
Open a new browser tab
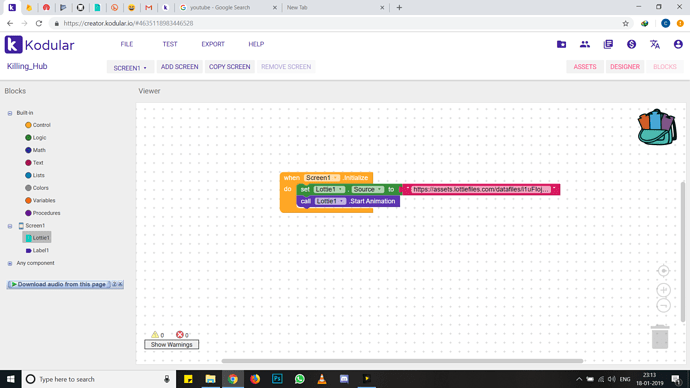tap(399, 7)
